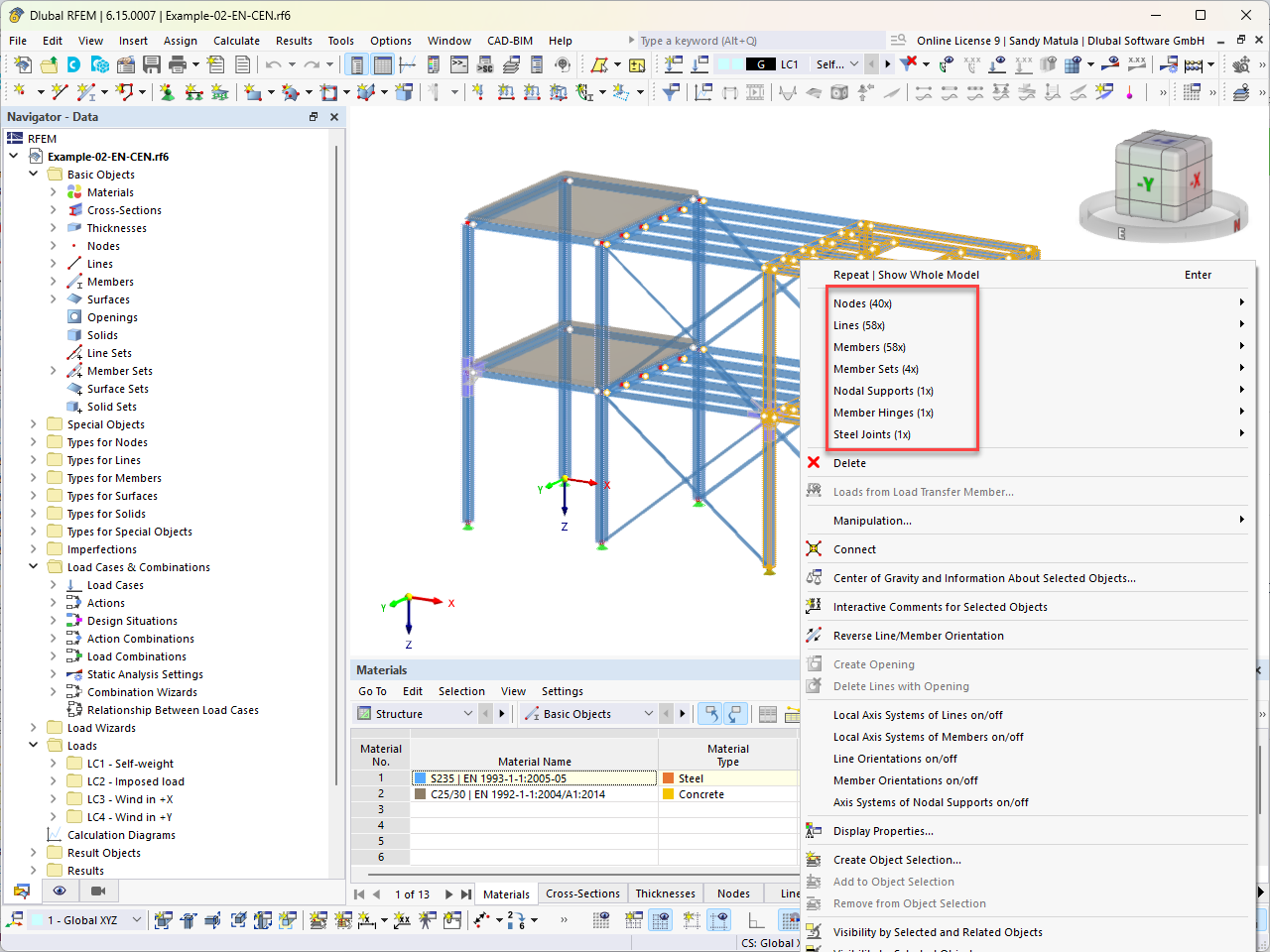
Task: Toggle Line Orientations on/off
Action: [895, 759]
